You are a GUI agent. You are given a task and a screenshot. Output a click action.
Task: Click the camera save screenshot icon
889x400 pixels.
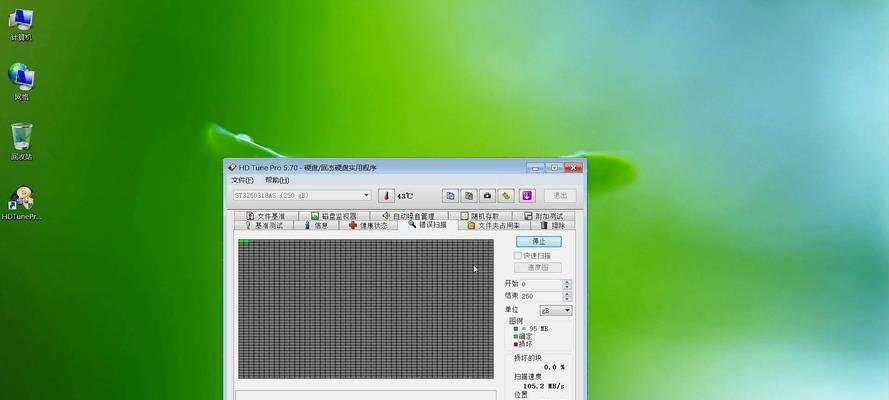click(x=487, y=195)
